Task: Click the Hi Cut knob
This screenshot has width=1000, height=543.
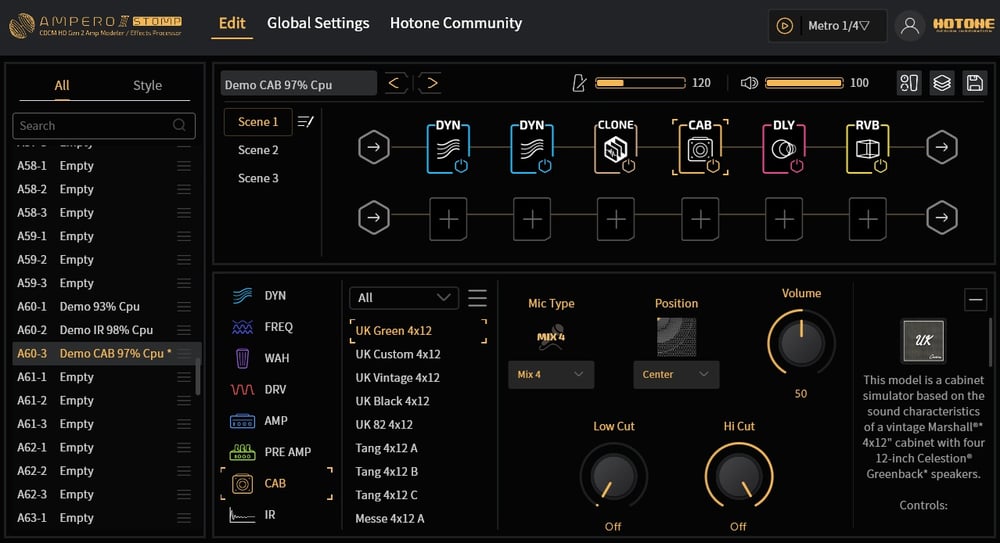Action: click(x=739, y=475)
